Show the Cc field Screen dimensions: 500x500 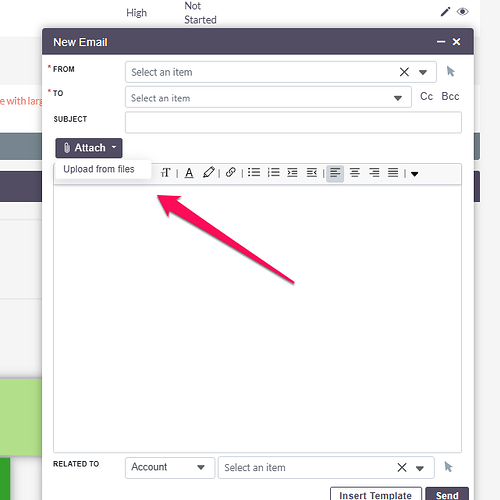(x=426, y=96)
